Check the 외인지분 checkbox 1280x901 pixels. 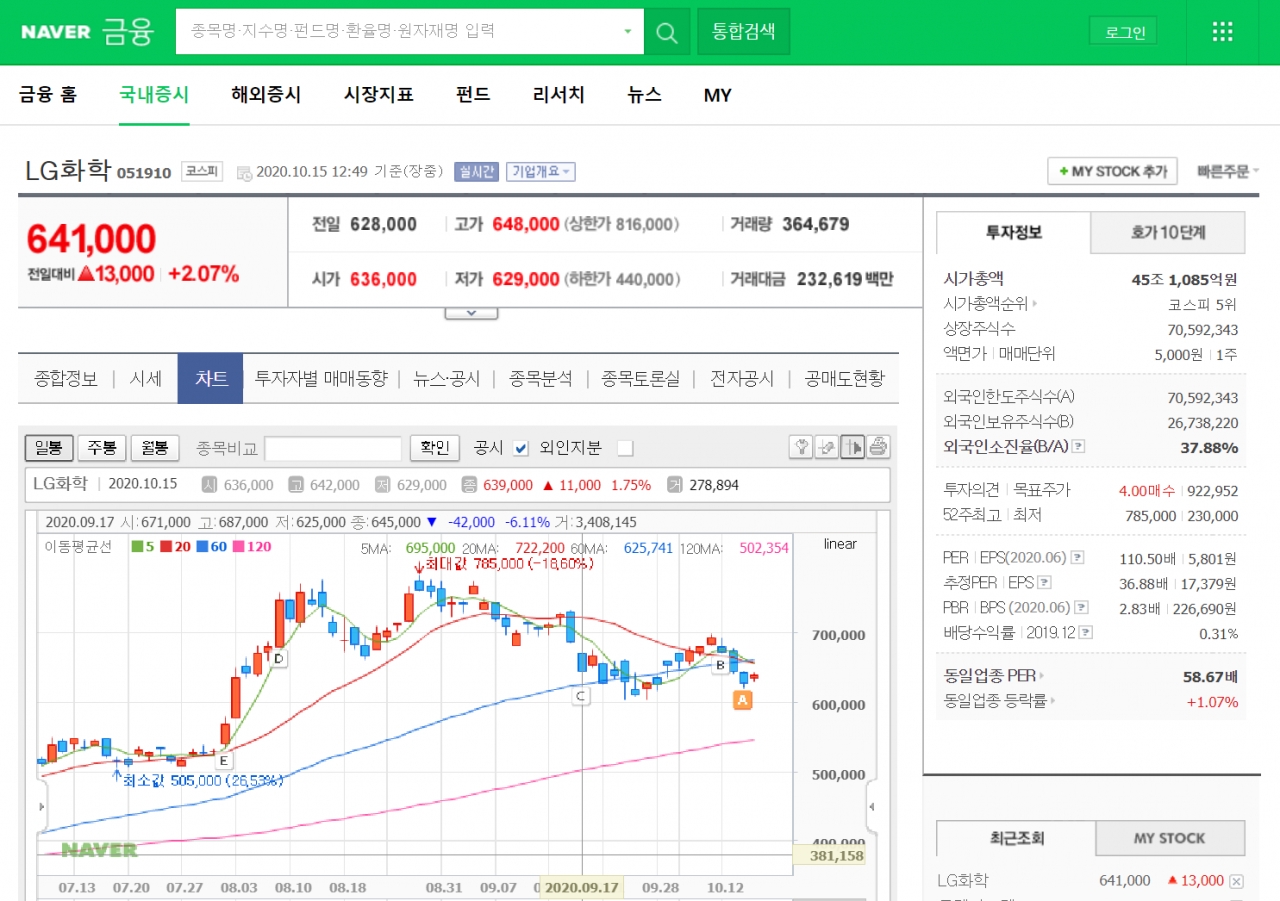click(625, 448)
